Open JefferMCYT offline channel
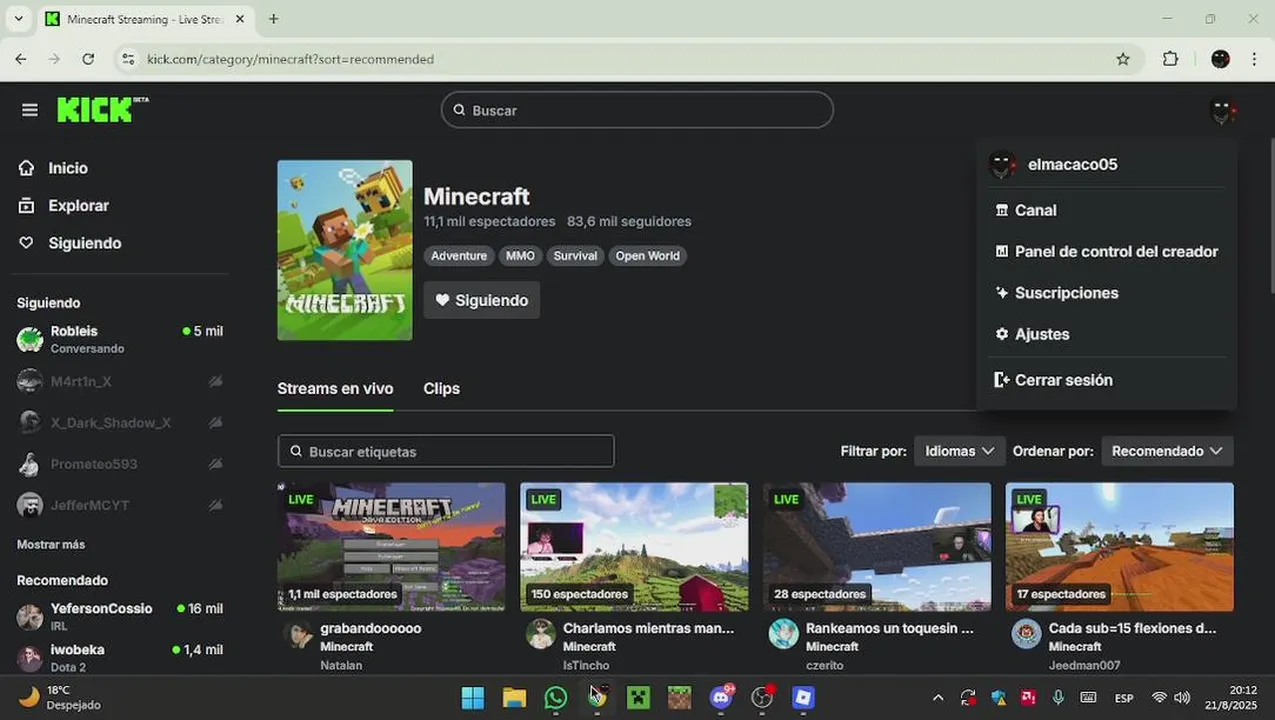 [x=120, y=505]
